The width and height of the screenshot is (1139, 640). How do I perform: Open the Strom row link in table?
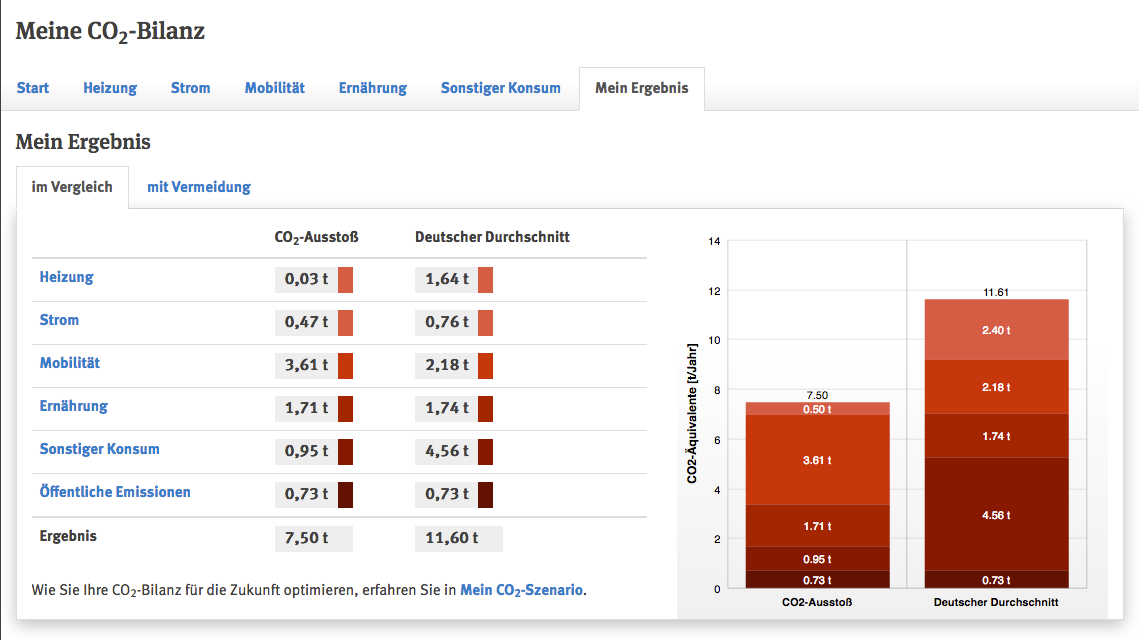point(59,320)
